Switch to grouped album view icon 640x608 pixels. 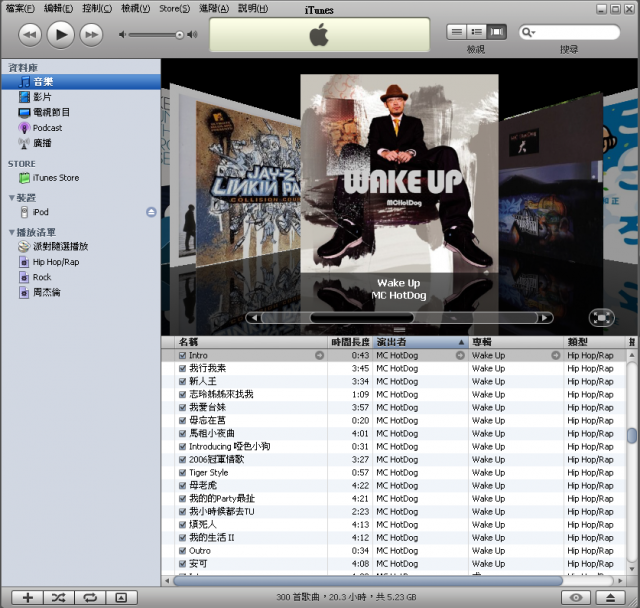476,32
